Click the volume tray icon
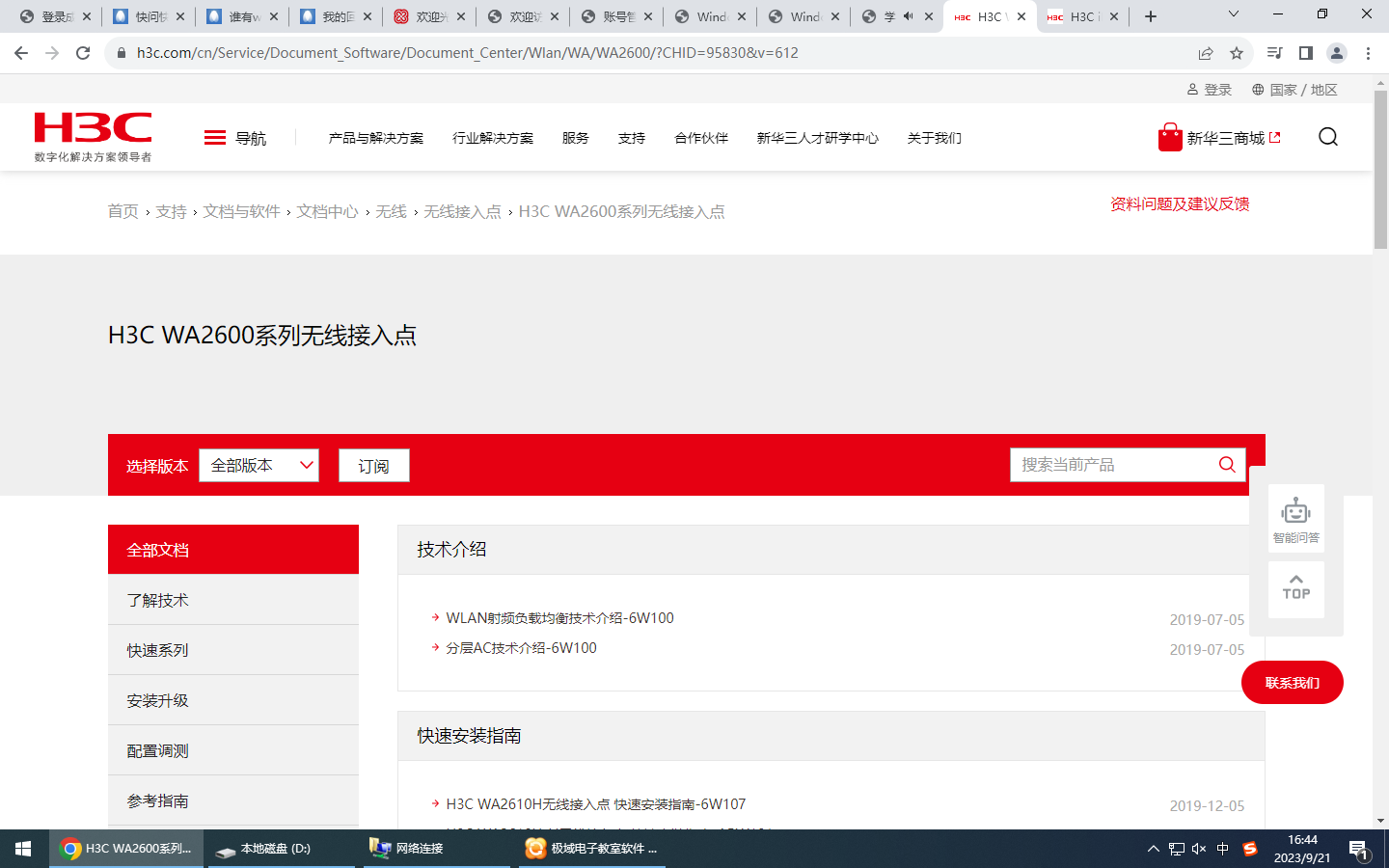The width and height of the screenshot is (1389, 868). (1199, 849)
